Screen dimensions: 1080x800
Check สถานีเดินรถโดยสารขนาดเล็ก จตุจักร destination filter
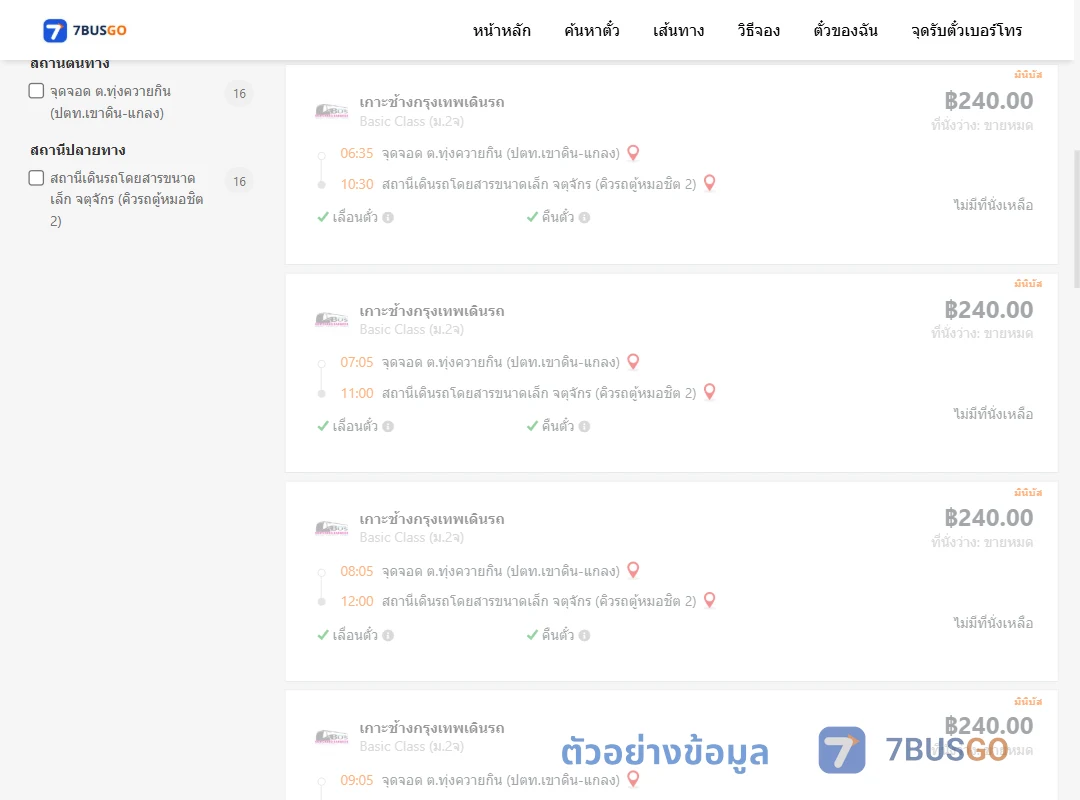37,178
